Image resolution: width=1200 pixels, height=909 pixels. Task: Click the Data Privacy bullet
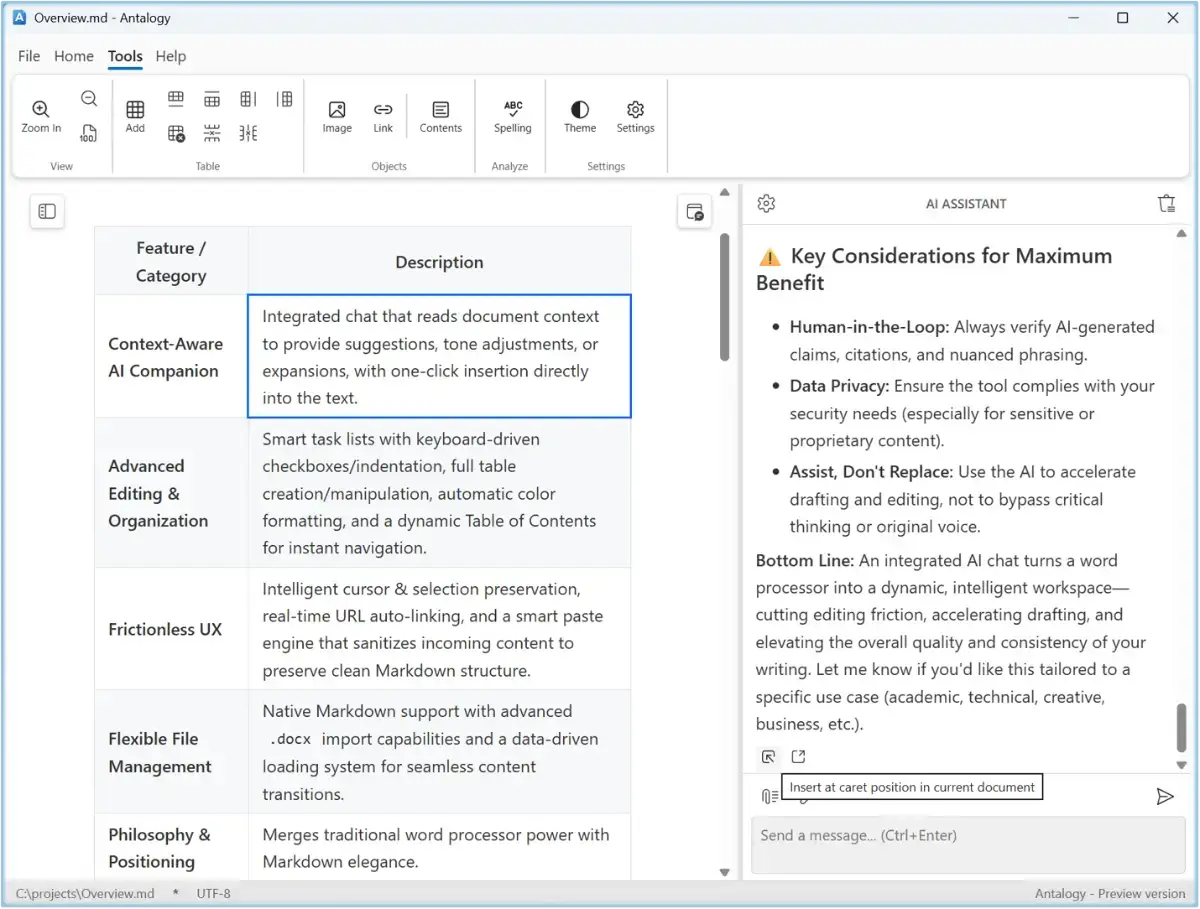pyautogui.click(x=972, y=413)
